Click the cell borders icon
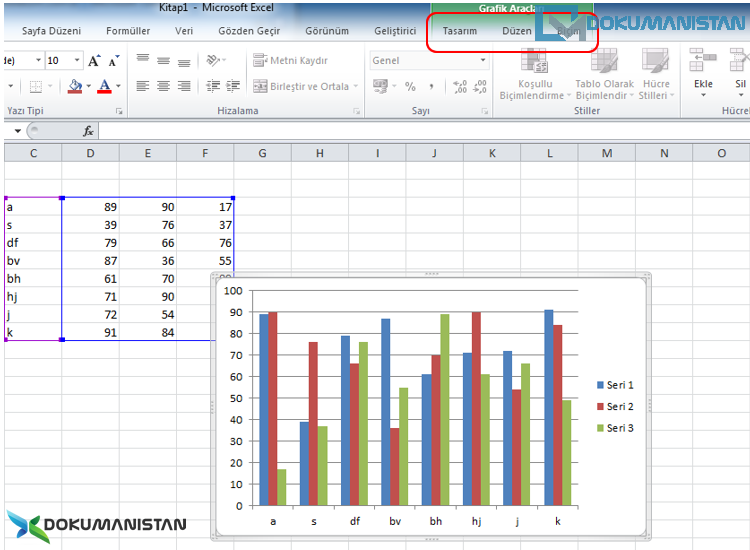 pyautogui.click(x=36, y=87)
